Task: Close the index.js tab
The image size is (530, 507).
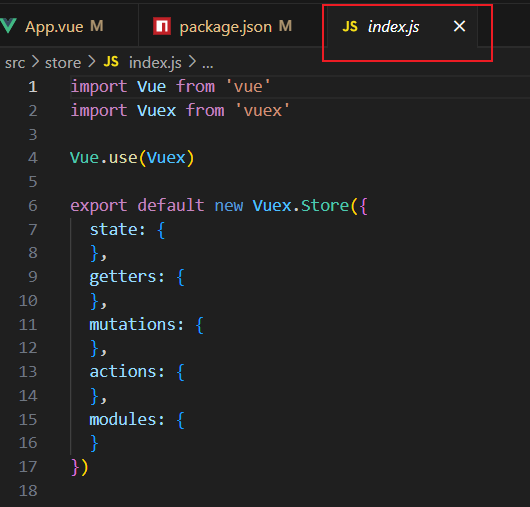Action: point(459,26)
